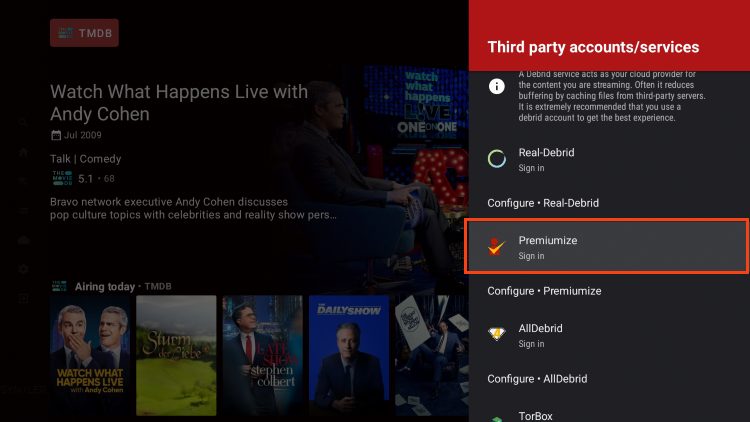Click the TorBox green logo icon

pos(496,416)
